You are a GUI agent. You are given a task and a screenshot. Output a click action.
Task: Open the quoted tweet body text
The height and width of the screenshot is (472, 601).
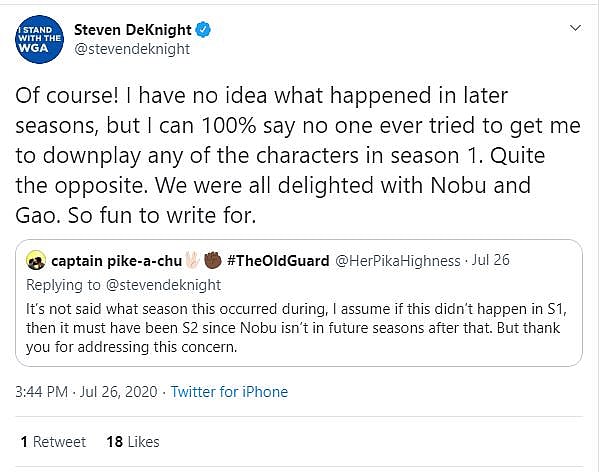click(x=298, y=328)
